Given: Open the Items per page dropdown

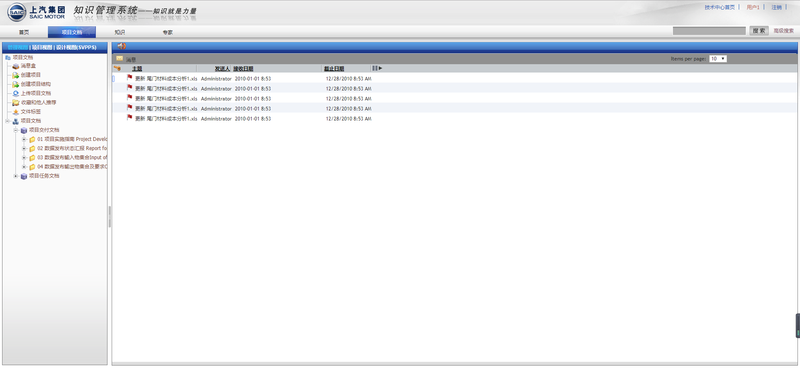Looking at the screenshot, I should (718, 59).
